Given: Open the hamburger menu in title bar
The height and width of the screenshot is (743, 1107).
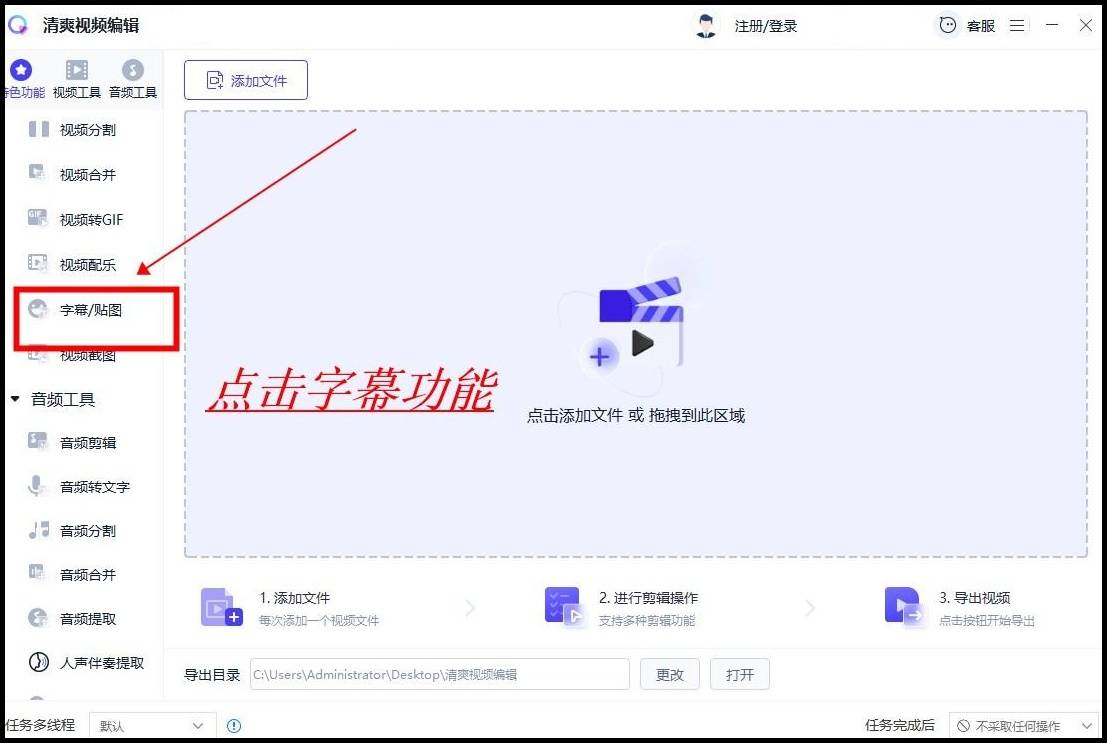Looking at the screenshot, I should point(1017,26).
